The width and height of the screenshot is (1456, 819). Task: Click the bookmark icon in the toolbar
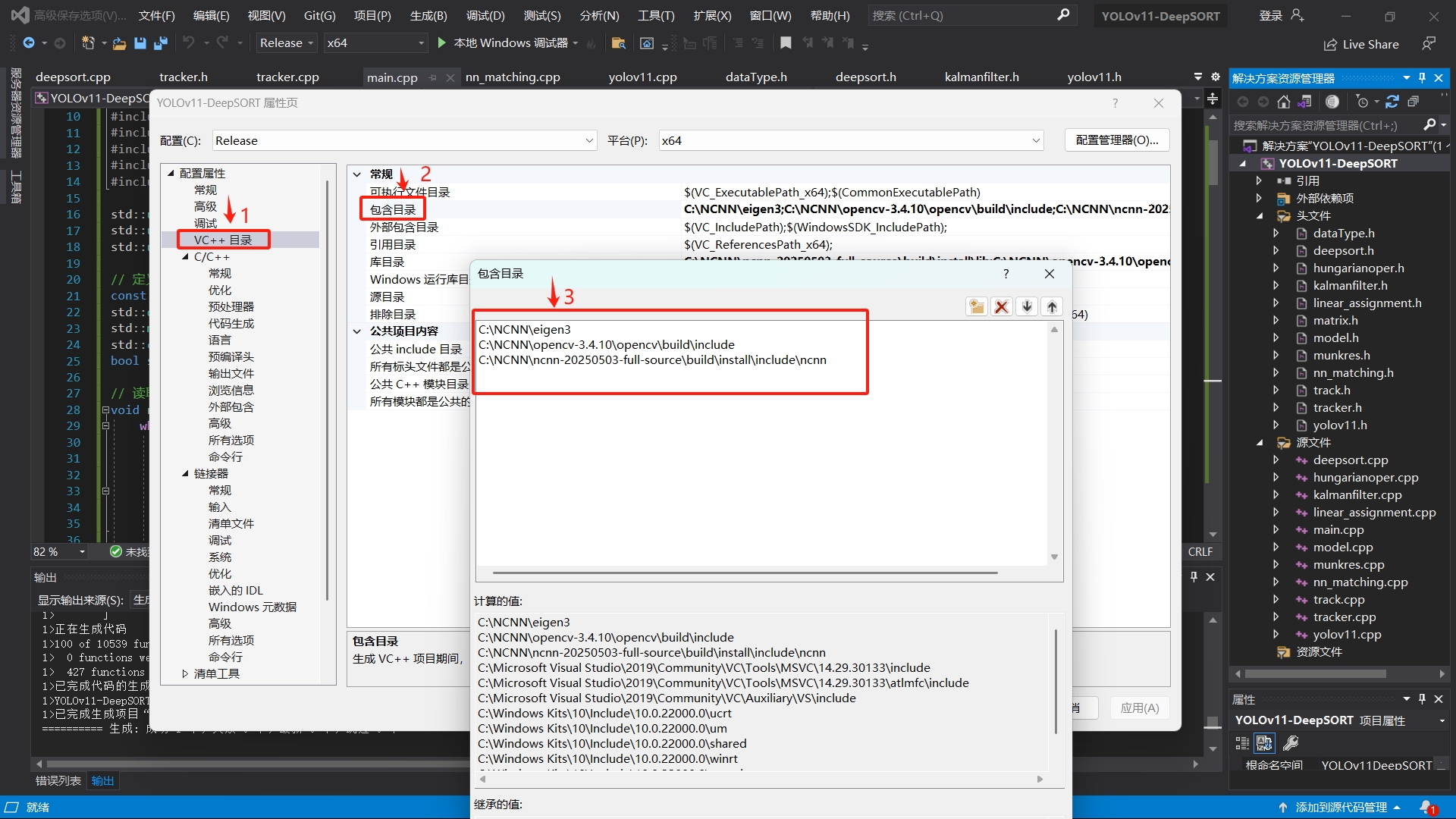point(786,43)
